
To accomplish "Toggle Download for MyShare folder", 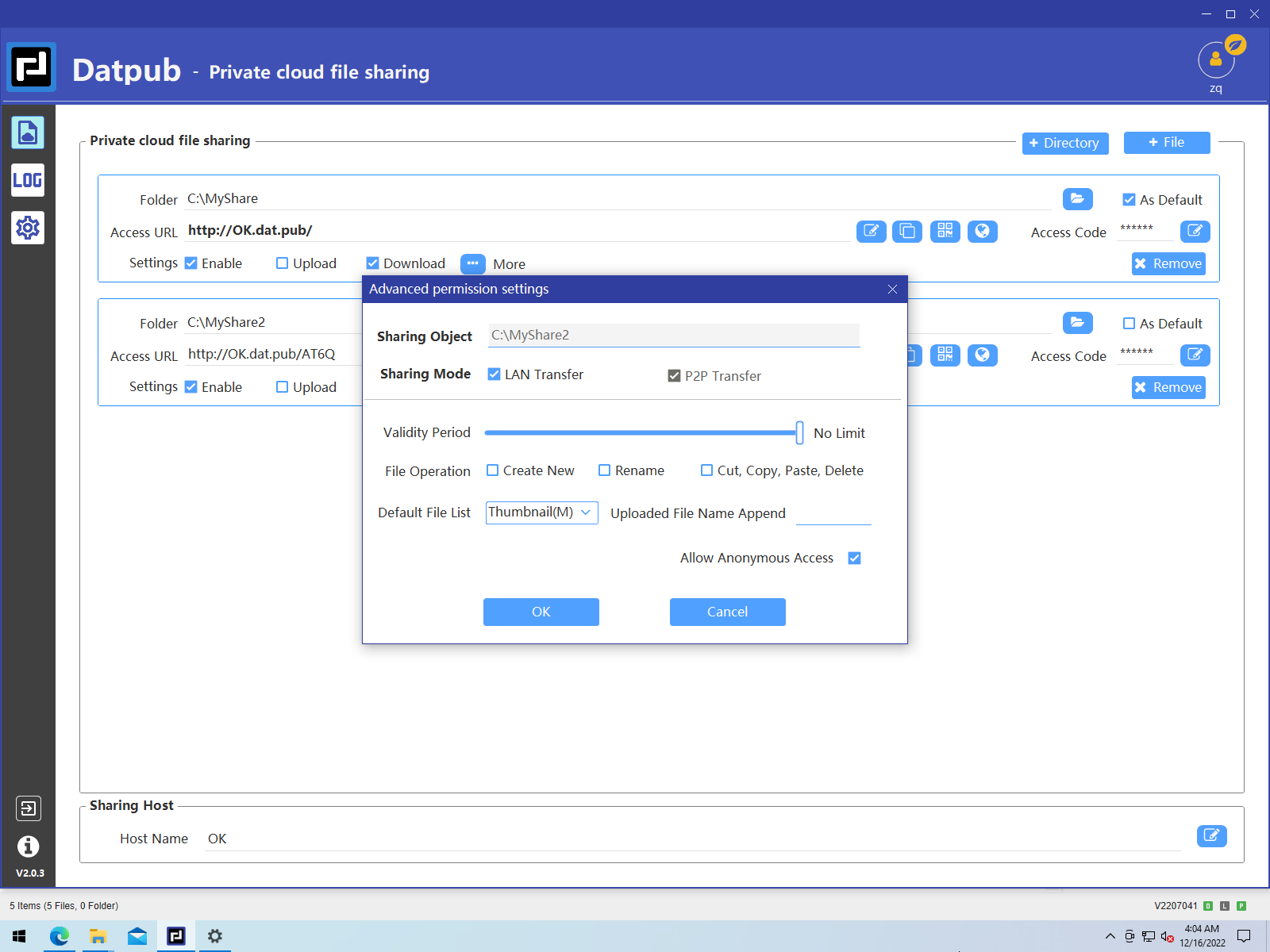I will click(x=372, y=263).
